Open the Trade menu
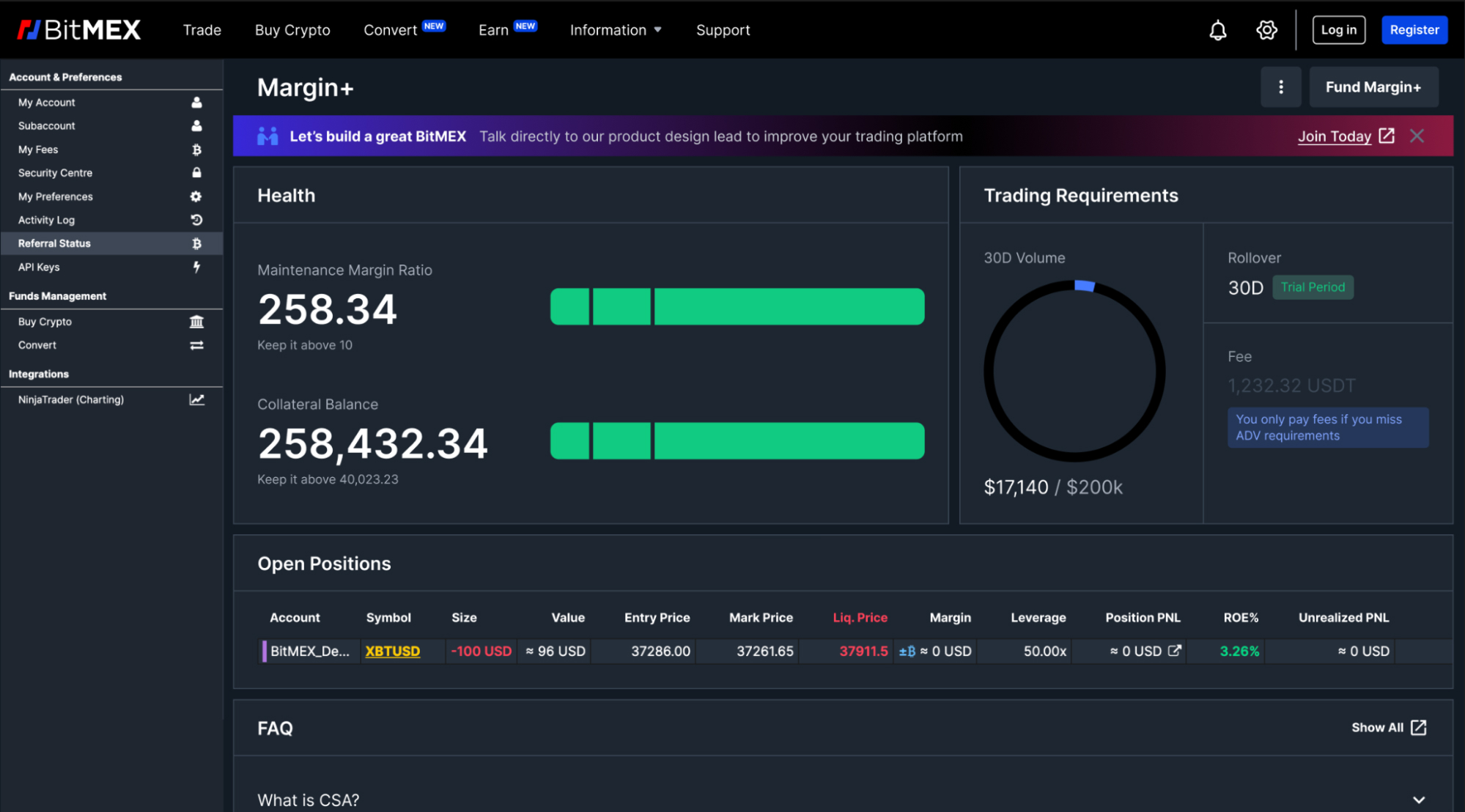Screen dimensions: 1465x812 click(x=202, y=30)
